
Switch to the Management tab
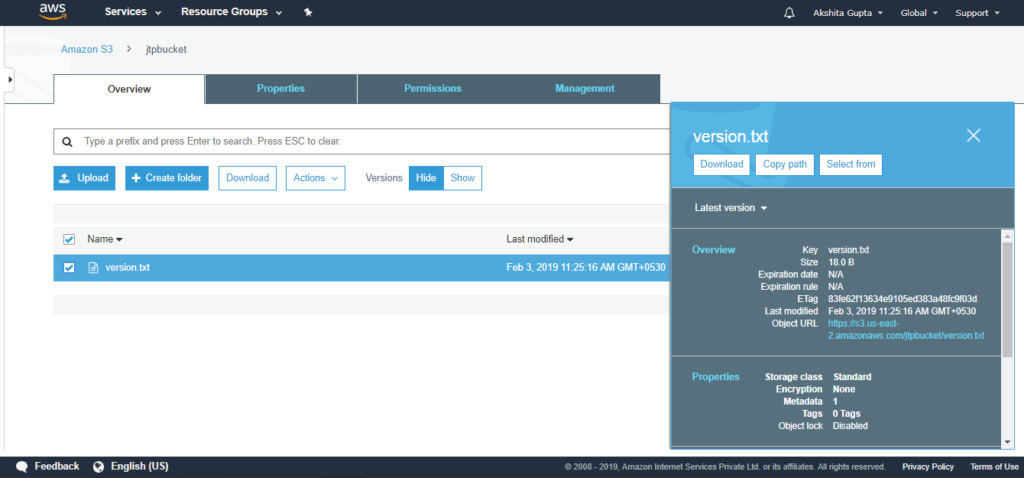tap(584, 89)
